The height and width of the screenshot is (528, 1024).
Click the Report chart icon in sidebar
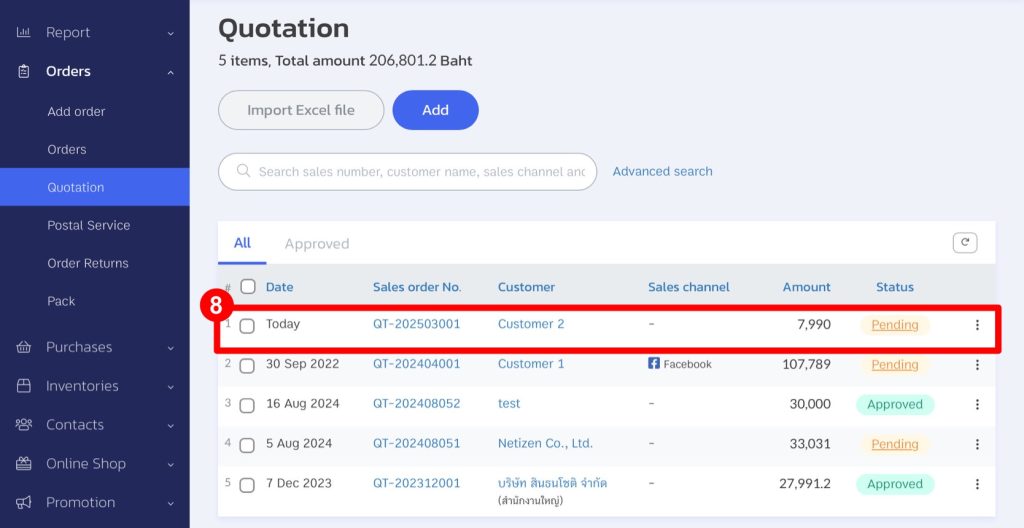pos(24,32)
